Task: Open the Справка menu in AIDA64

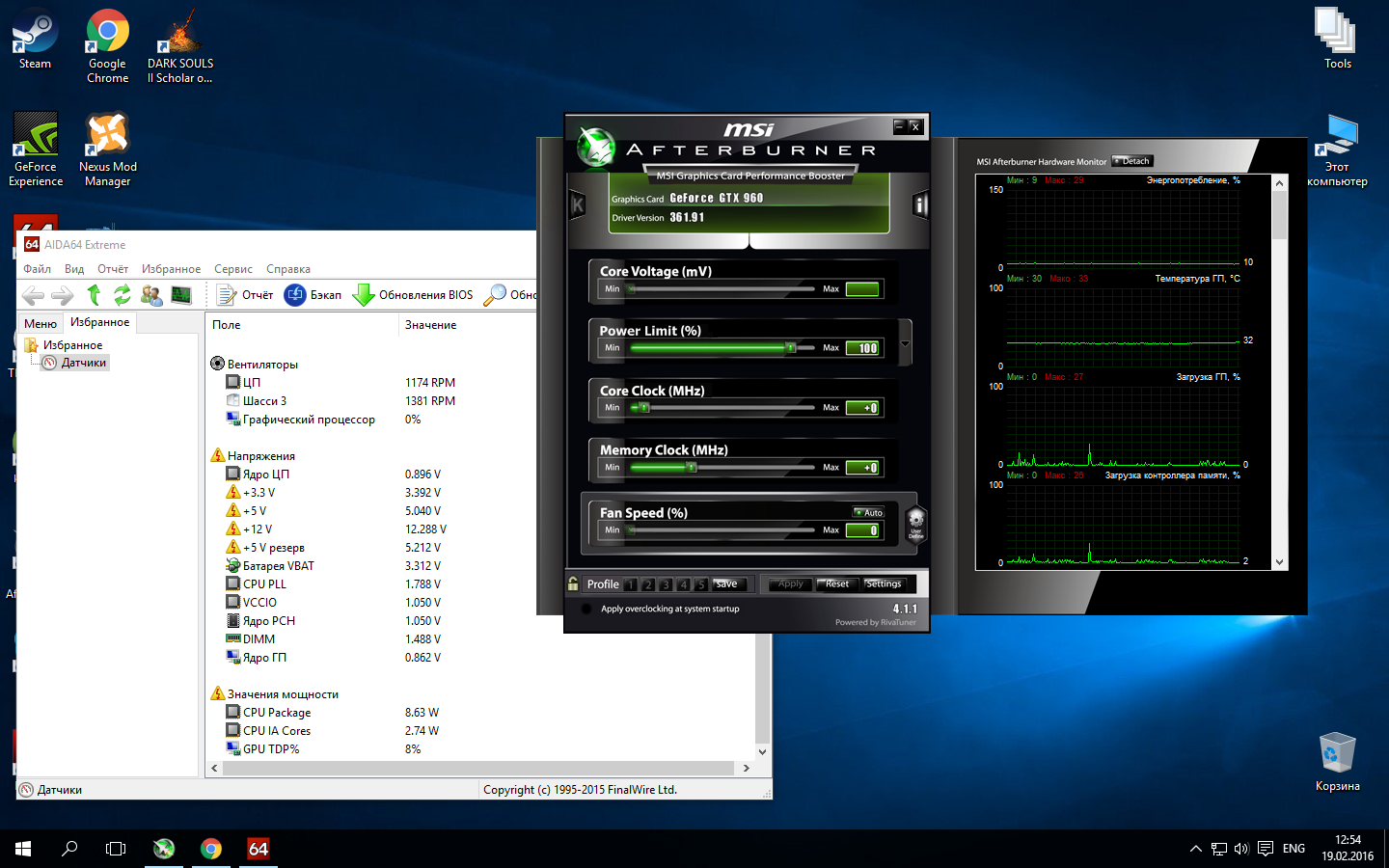Action: click(288, 269)
